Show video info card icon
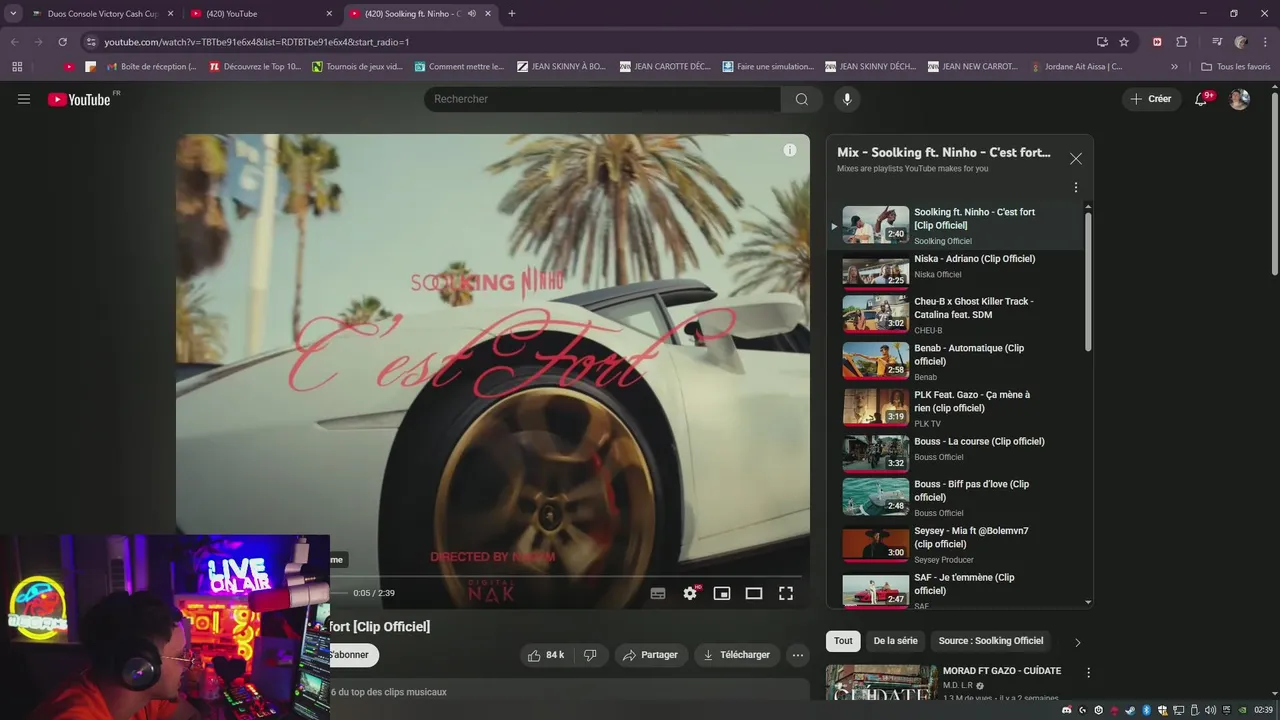 [x=790, y=150]
